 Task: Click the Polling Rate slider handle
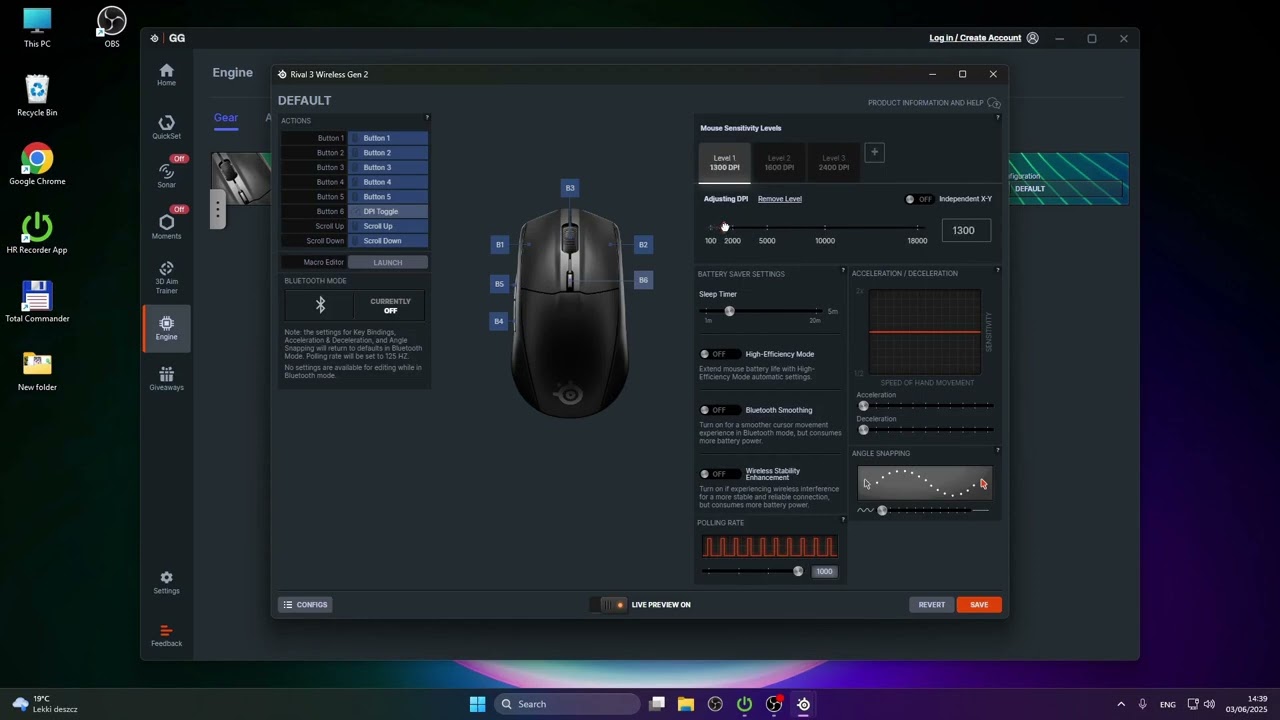798,571
